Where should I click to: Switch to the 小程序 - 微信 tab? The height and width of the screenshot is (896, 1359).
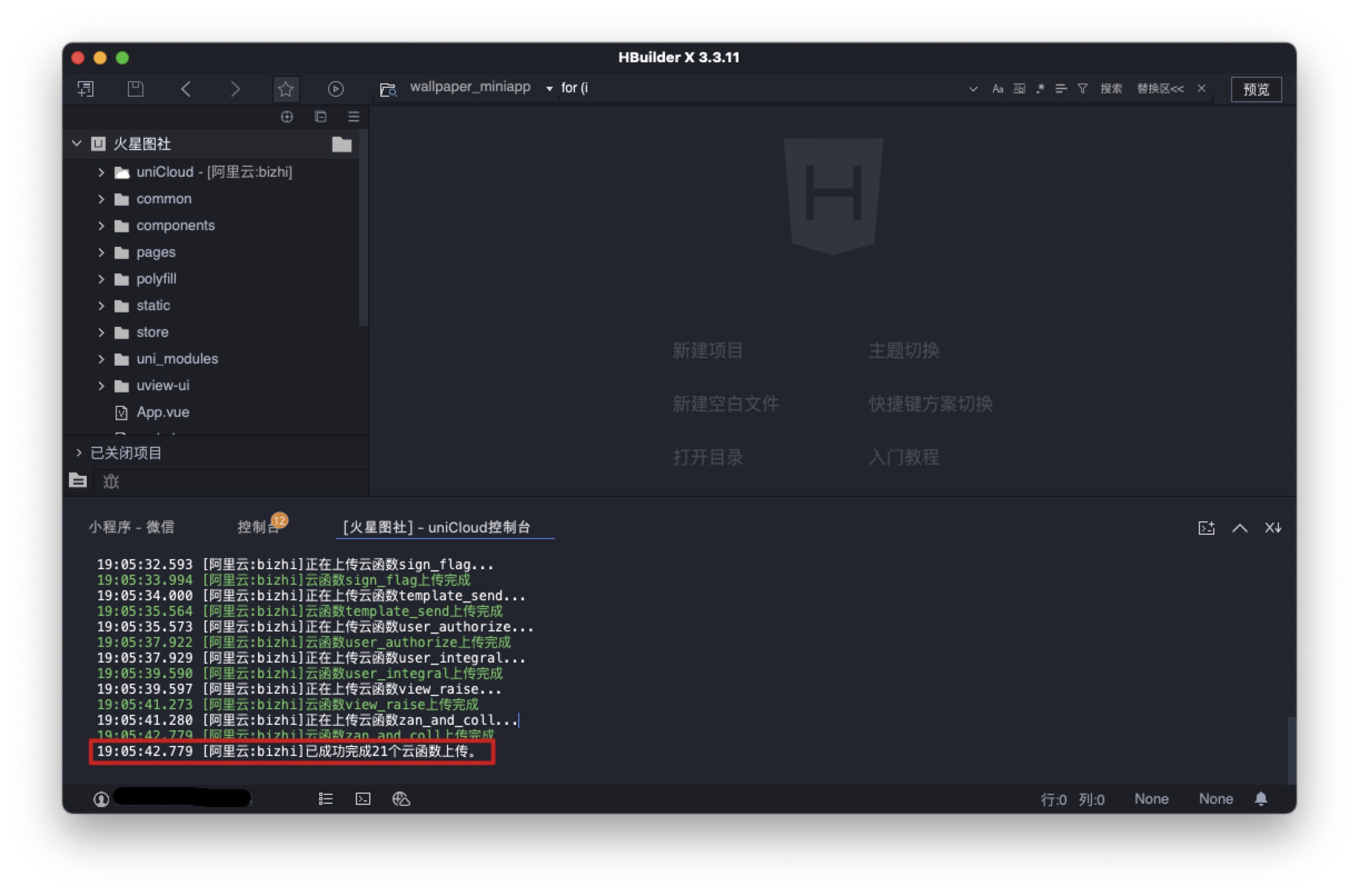pos(133,527)
